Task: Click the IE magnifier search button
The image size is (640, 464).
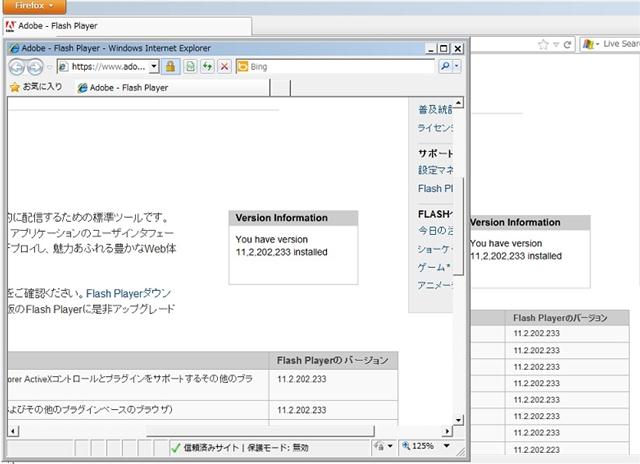Action: point(445,66)
